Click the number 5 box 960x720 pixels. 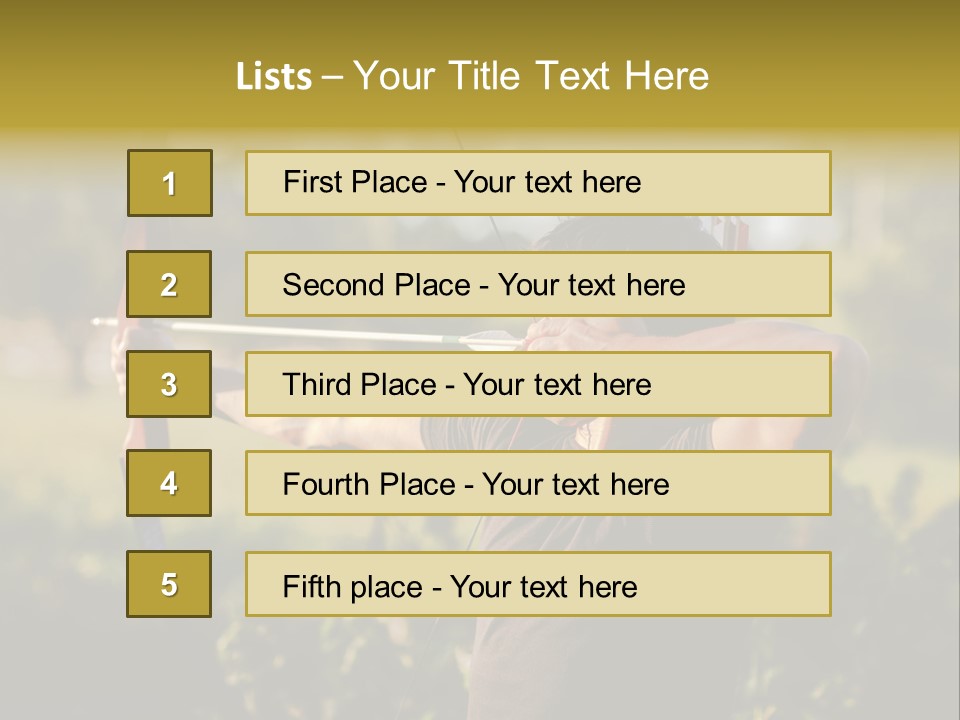click(x=169, y=584)
